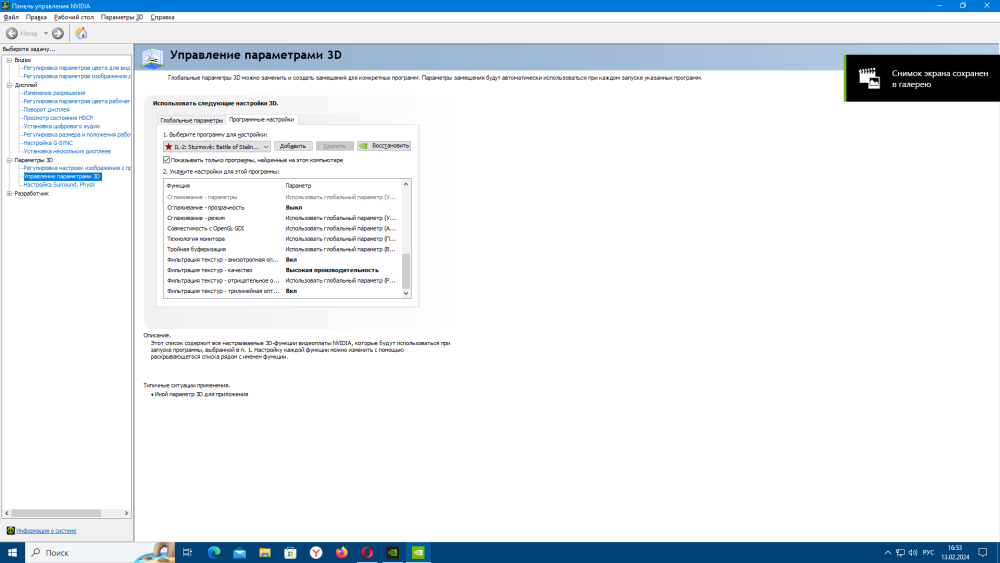The width and height of the screenshot is (1000, 563).
Task: Launch Firefox from the taskbar
Action: (341, 553)
